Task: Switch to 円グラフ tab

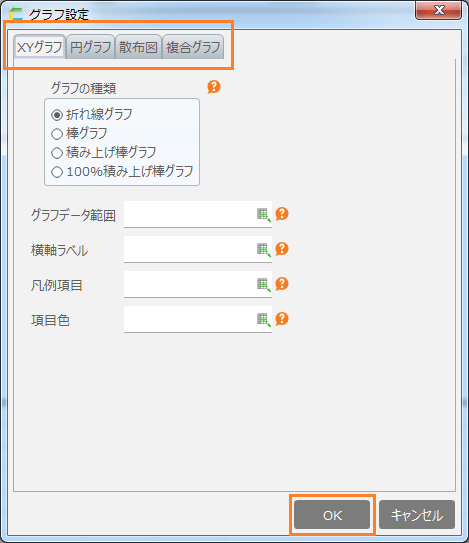Action: click(x=90, y=47)
